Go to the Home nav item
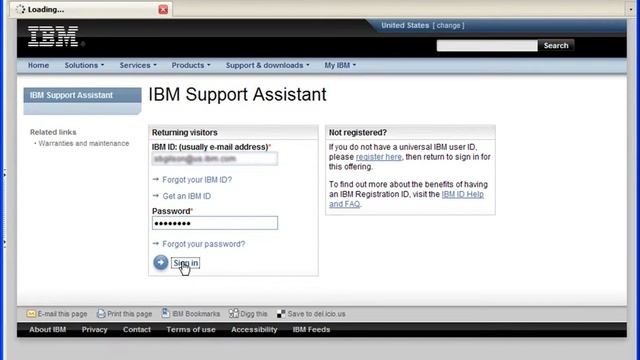640x360 pixels. [38, 65]
